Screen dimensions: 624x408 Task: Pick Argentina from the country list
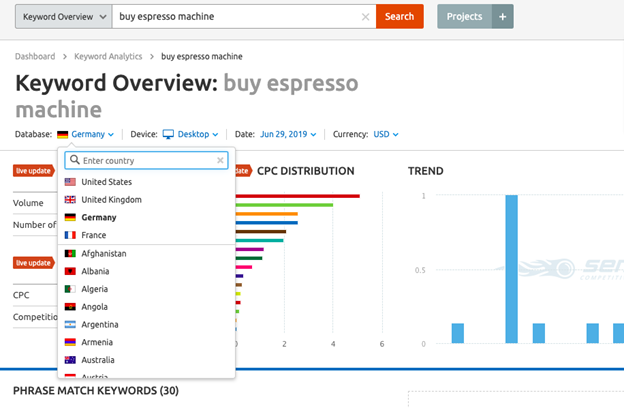146,324
